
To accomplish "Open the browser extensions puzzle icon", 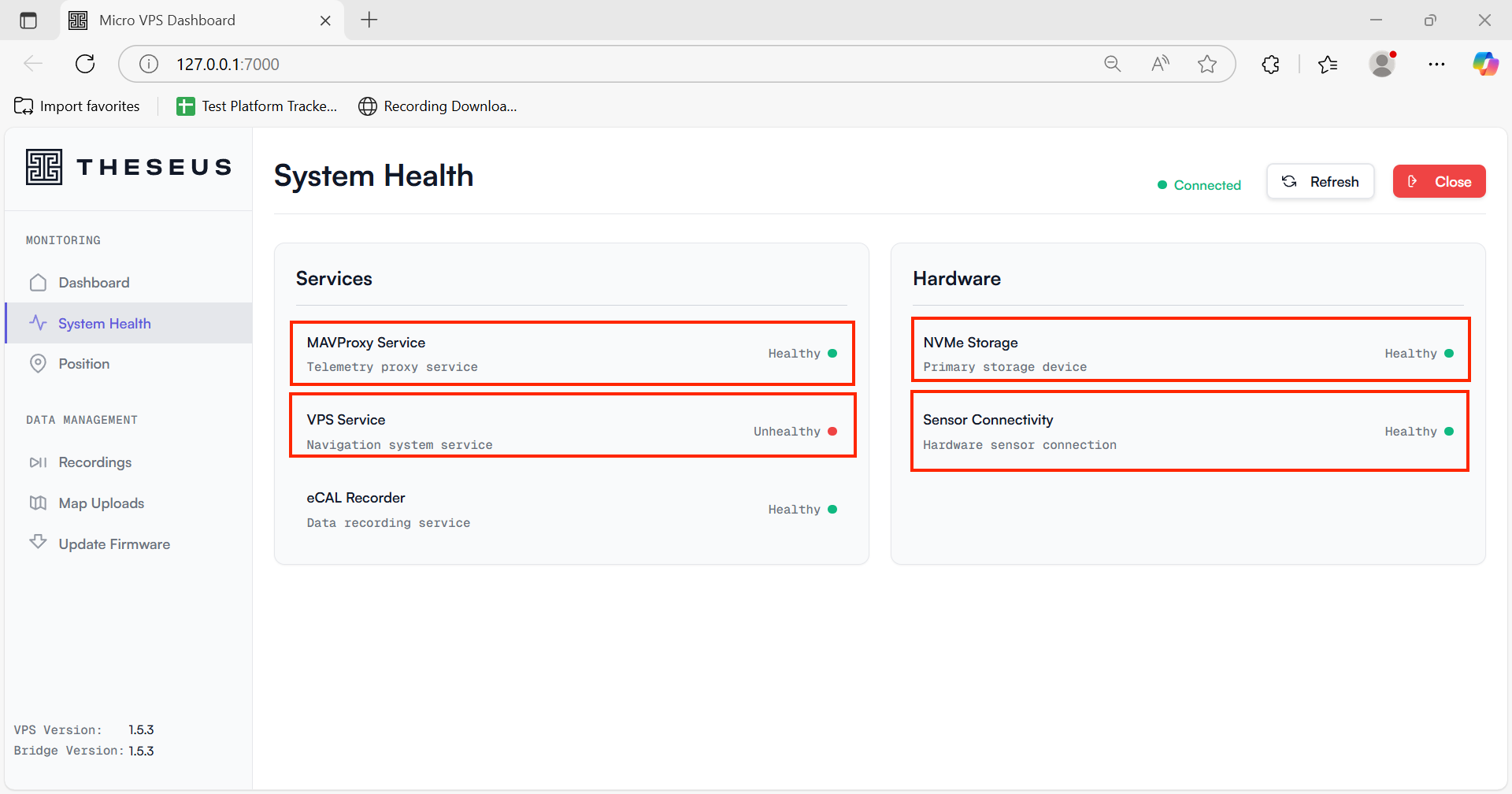I will click(x=1270, y=65).
